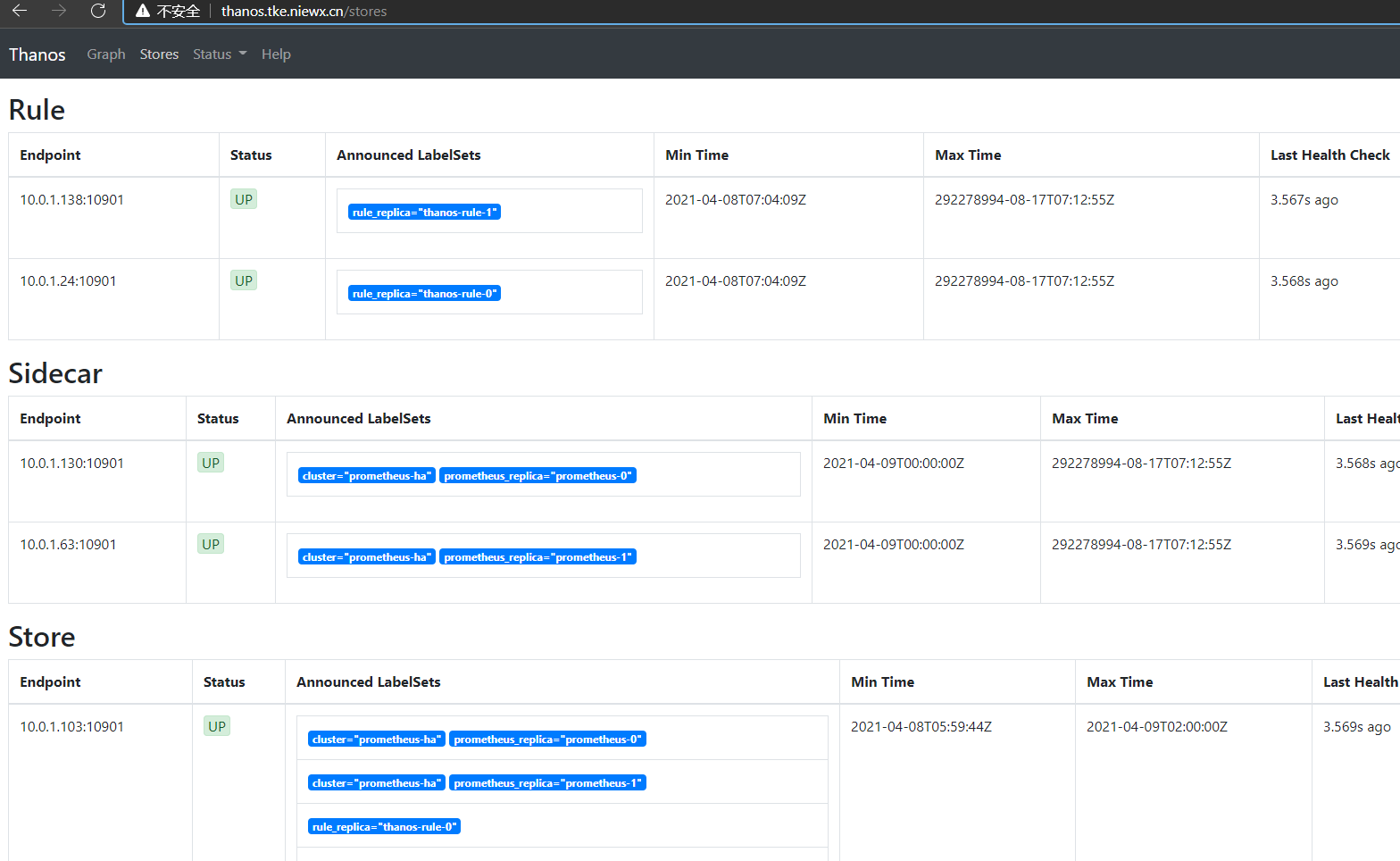The image size is (1400, 861).
Task: Click Sidecar table Min Time header
Action: coord(855,419)
